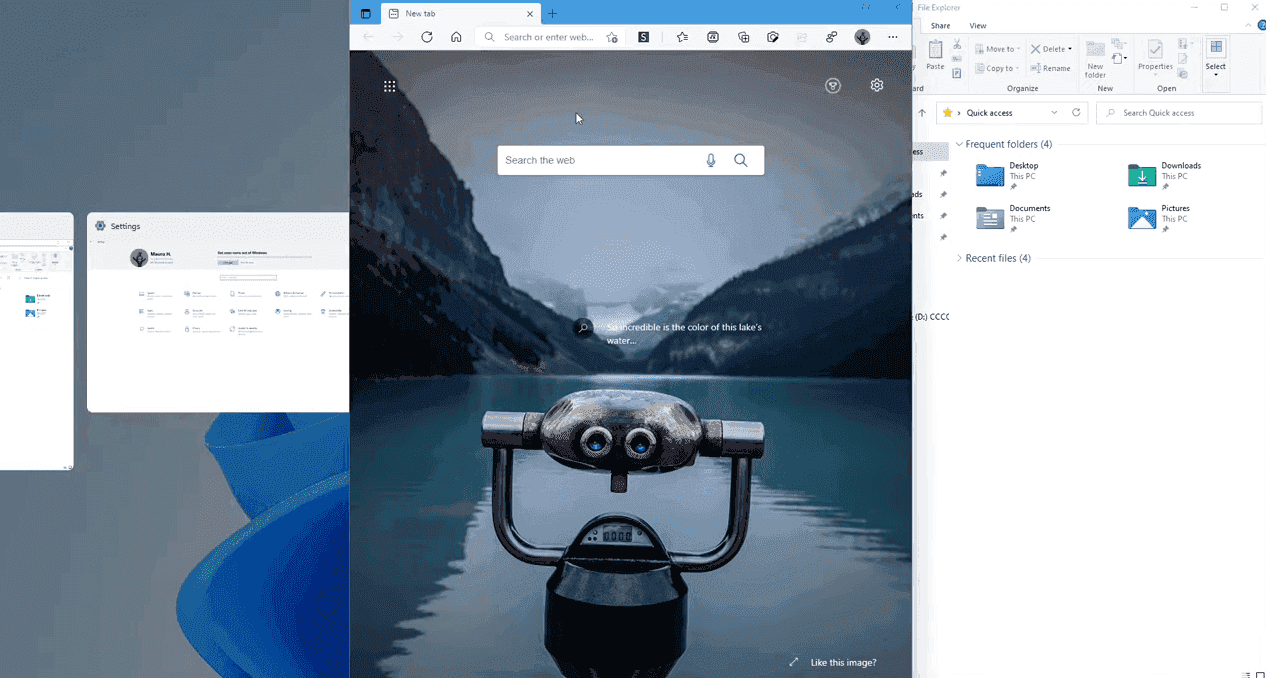Open new tab page settings gear

877,86
